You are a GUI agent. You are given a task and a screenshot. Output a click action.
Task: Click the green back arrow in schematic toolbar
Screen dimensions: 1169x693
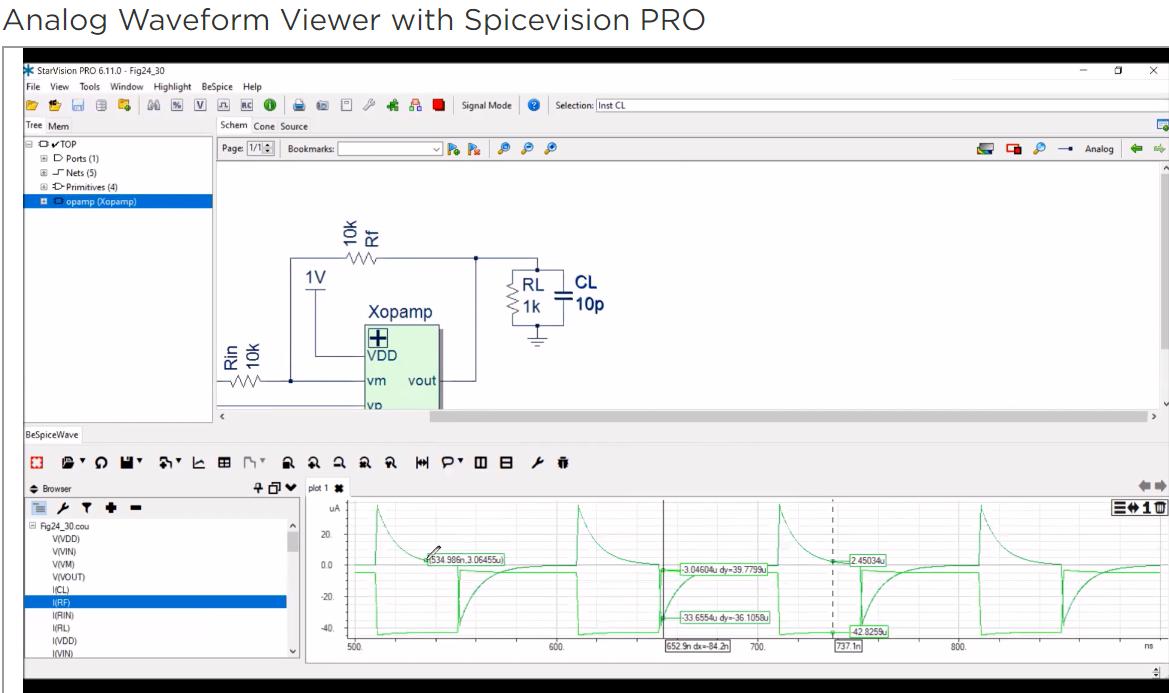click(x=1136, y=148)
